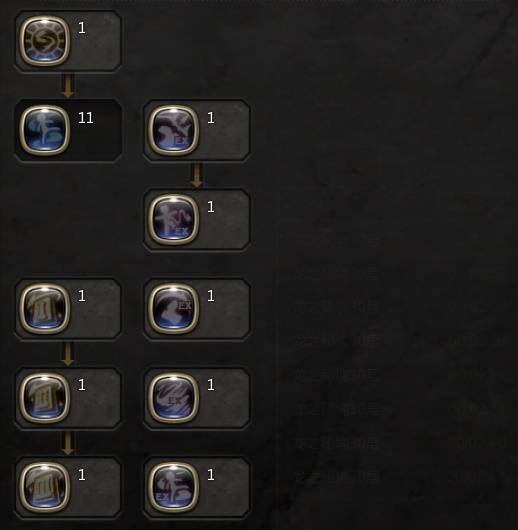
Task: Select the middle pillar skill icon in the chain
Action: click(x=45, y=398)
